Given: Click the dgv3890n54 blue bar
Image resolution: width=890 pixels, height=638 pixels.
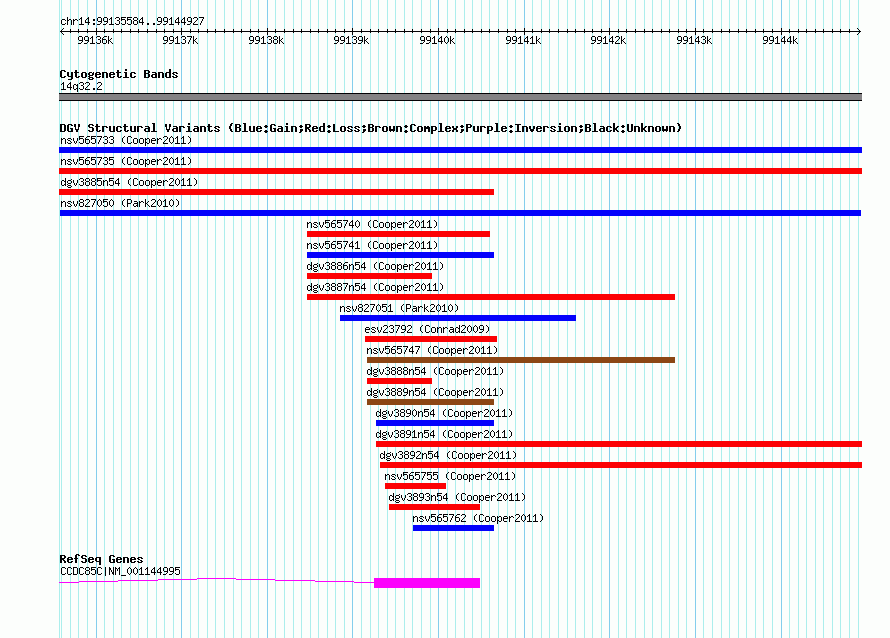Looking at the screenshot, I should 435,423.
